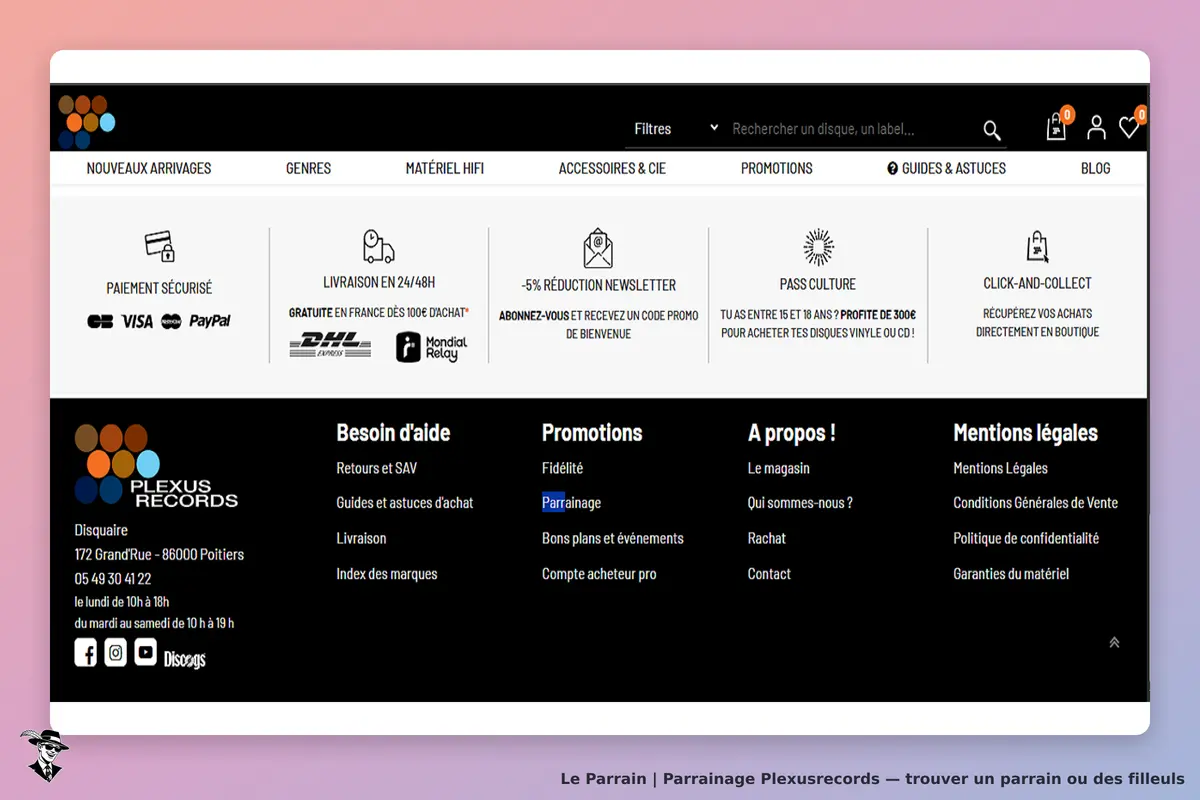Click the Click-and-Collect title
Screen dimensions: 1200x800
click(1038, 283)
